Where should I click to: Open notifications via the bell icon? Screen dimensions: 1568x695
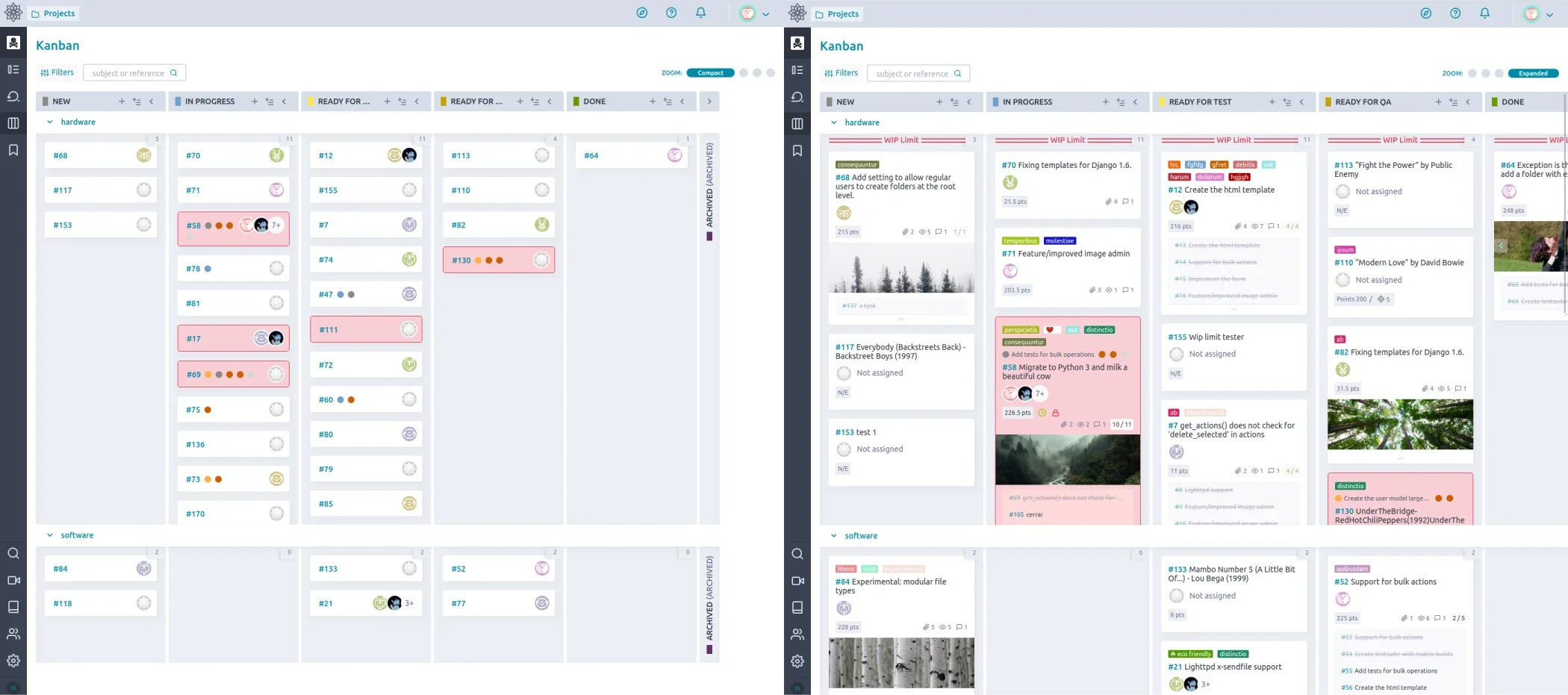pyautogui.click(x=700, y=13)
